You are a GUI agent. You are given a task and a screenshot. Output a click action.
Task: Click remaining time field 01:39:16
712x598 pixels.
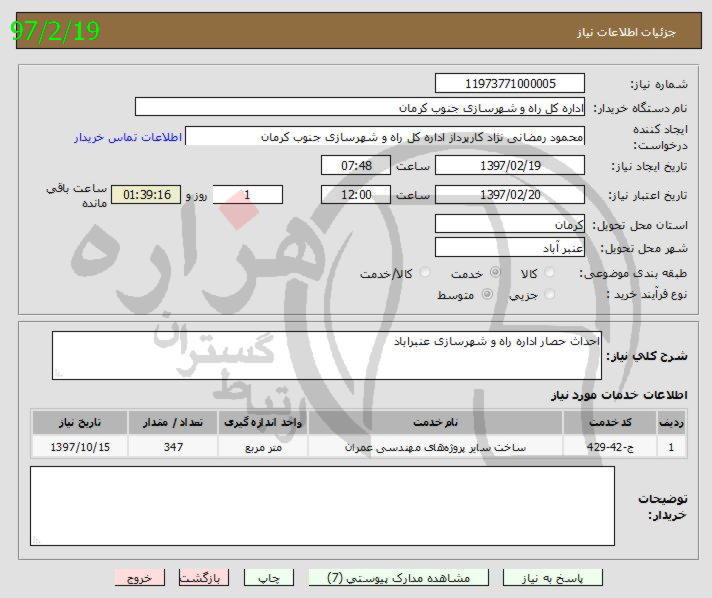point(146,195)
